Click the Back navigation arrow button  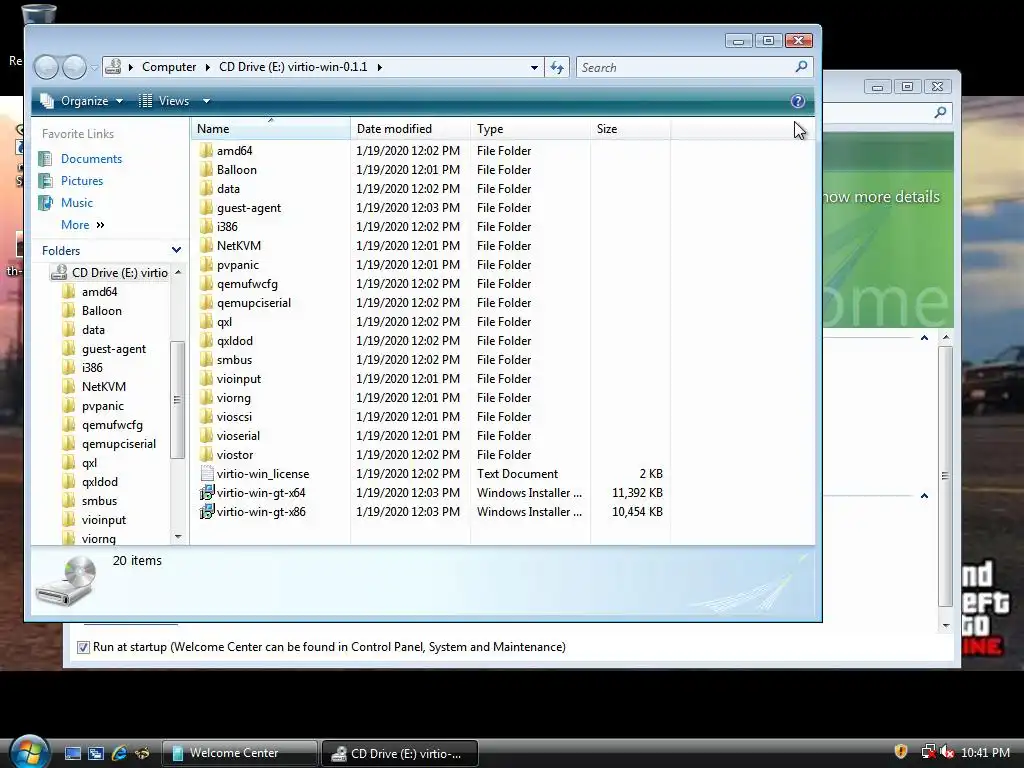[x=46, y=67]
